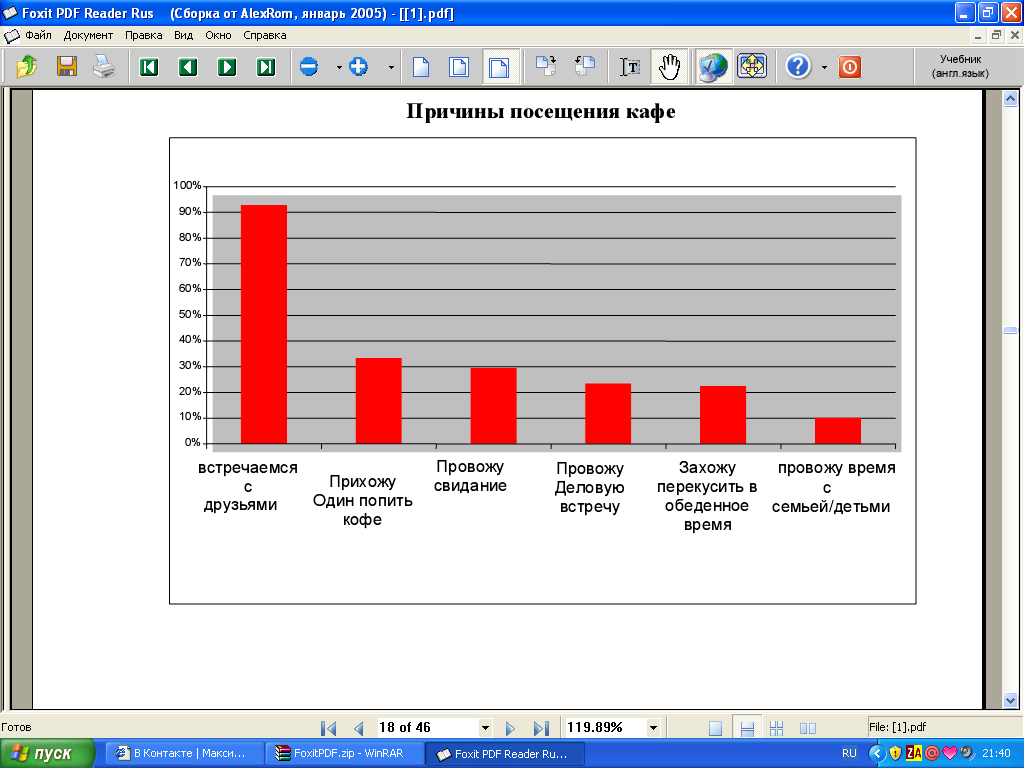Image resolution: width=1024 pixels, height=768 pixels.
Task: Open the Окно menu
Action: coord(218,35)
